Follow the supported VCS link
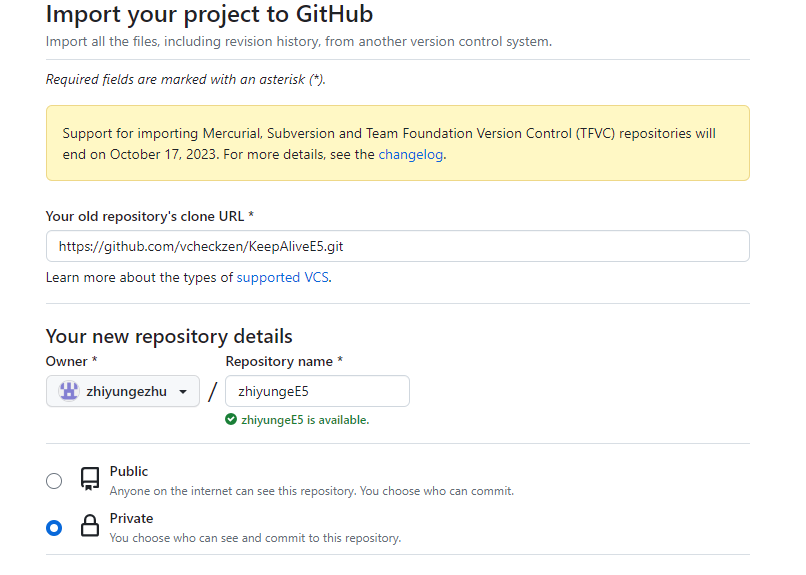The image size is (806, 575). 282,277
